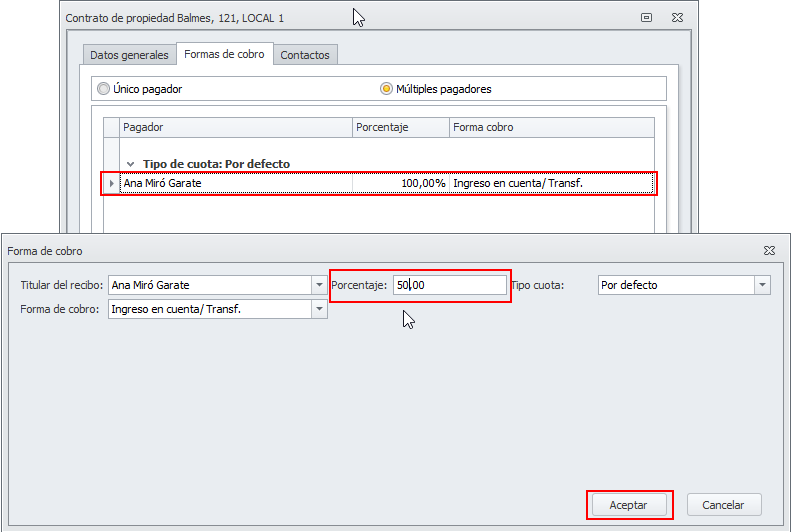
Task: Click the Formas de cobro tab
Action: coord(224,54)
